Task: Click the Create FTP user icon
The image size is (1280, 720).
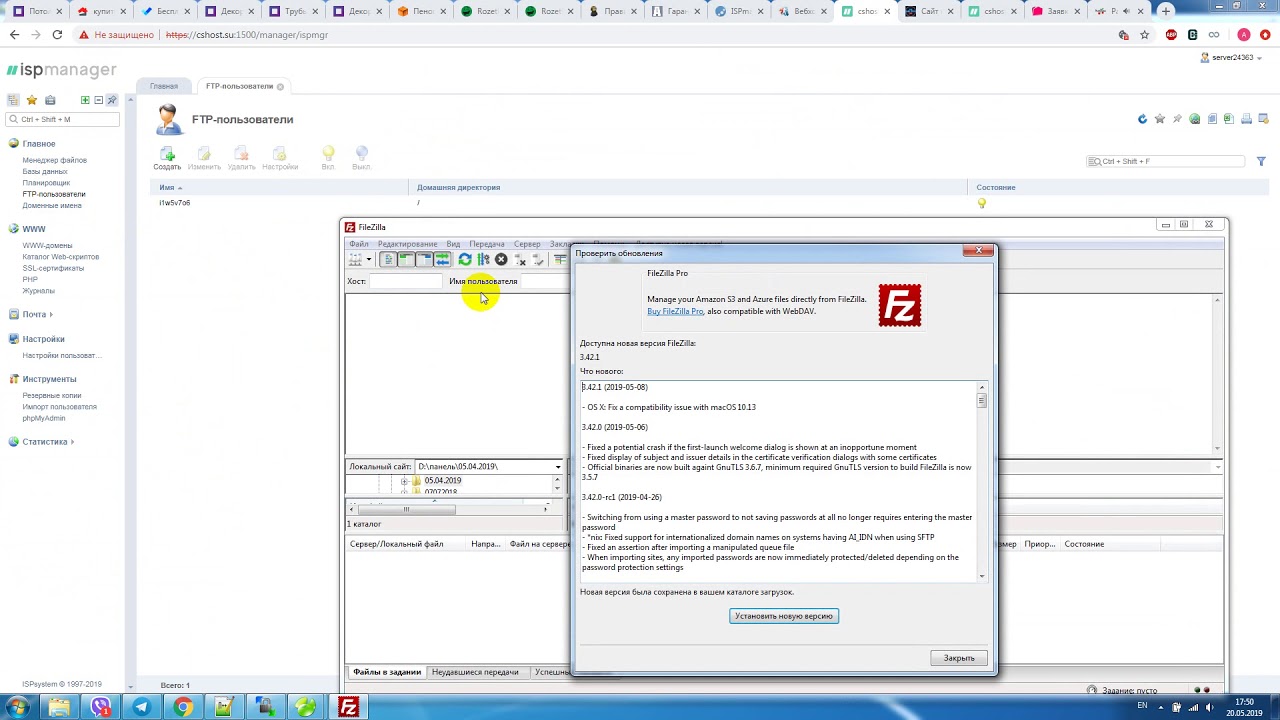Action: click(167, 154)
